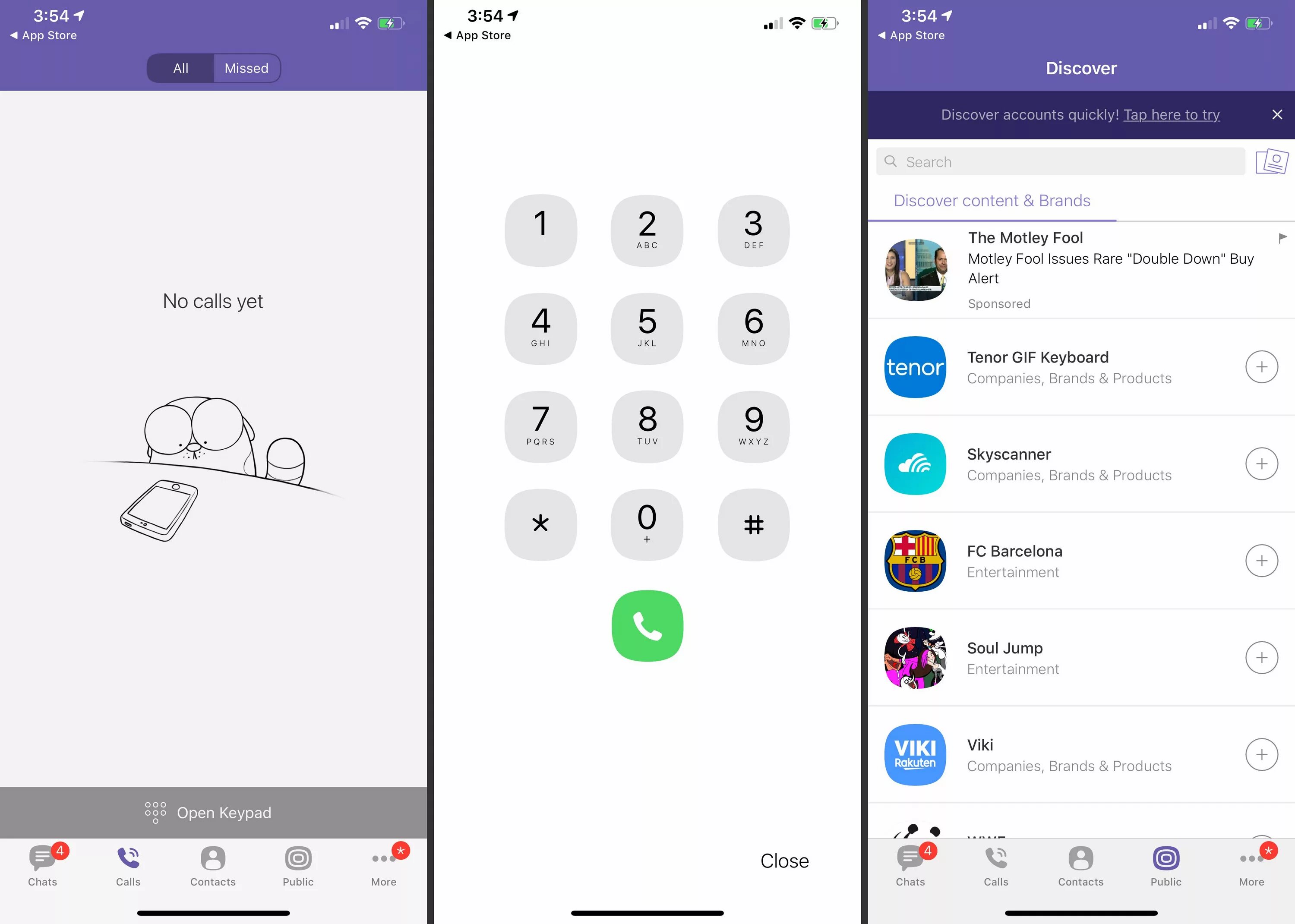The height and width of the screenshot is (924, 1295).
Task: Select the Skyscanner brand listing
Action: coord(1080,463)
